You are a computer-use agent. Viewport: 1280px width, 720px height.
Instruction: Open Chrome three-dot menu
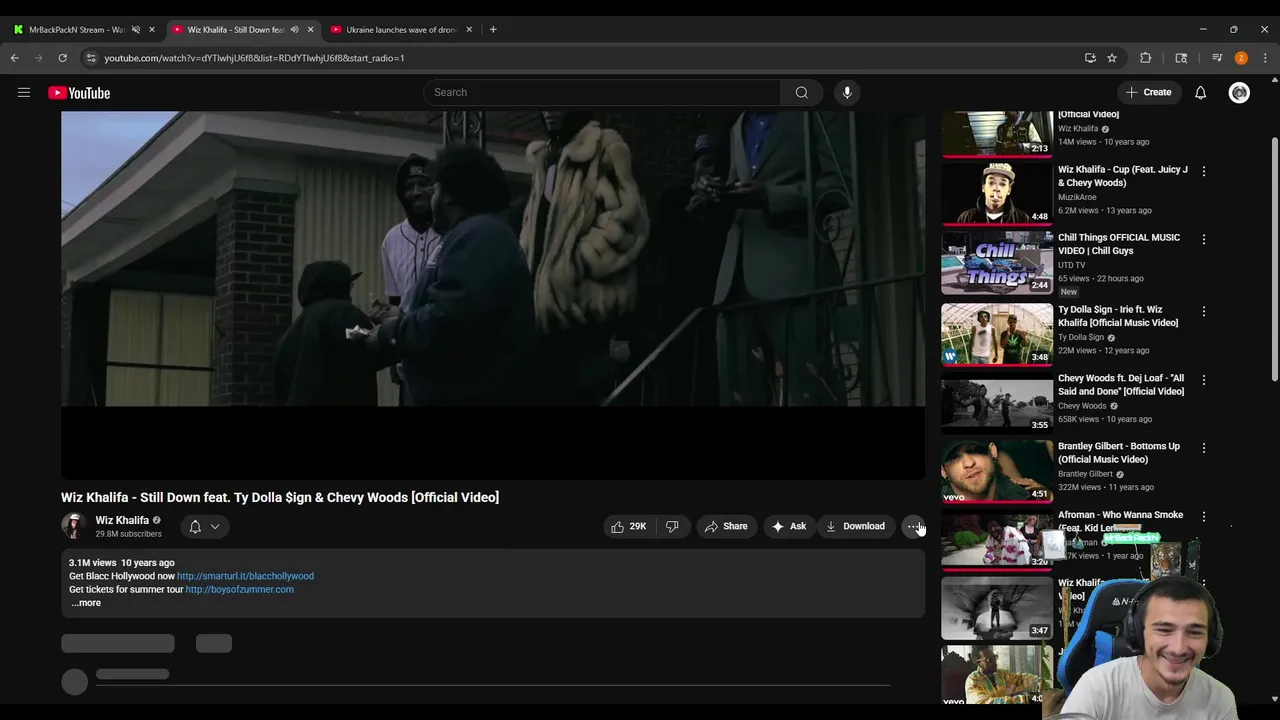(1265, 58)
